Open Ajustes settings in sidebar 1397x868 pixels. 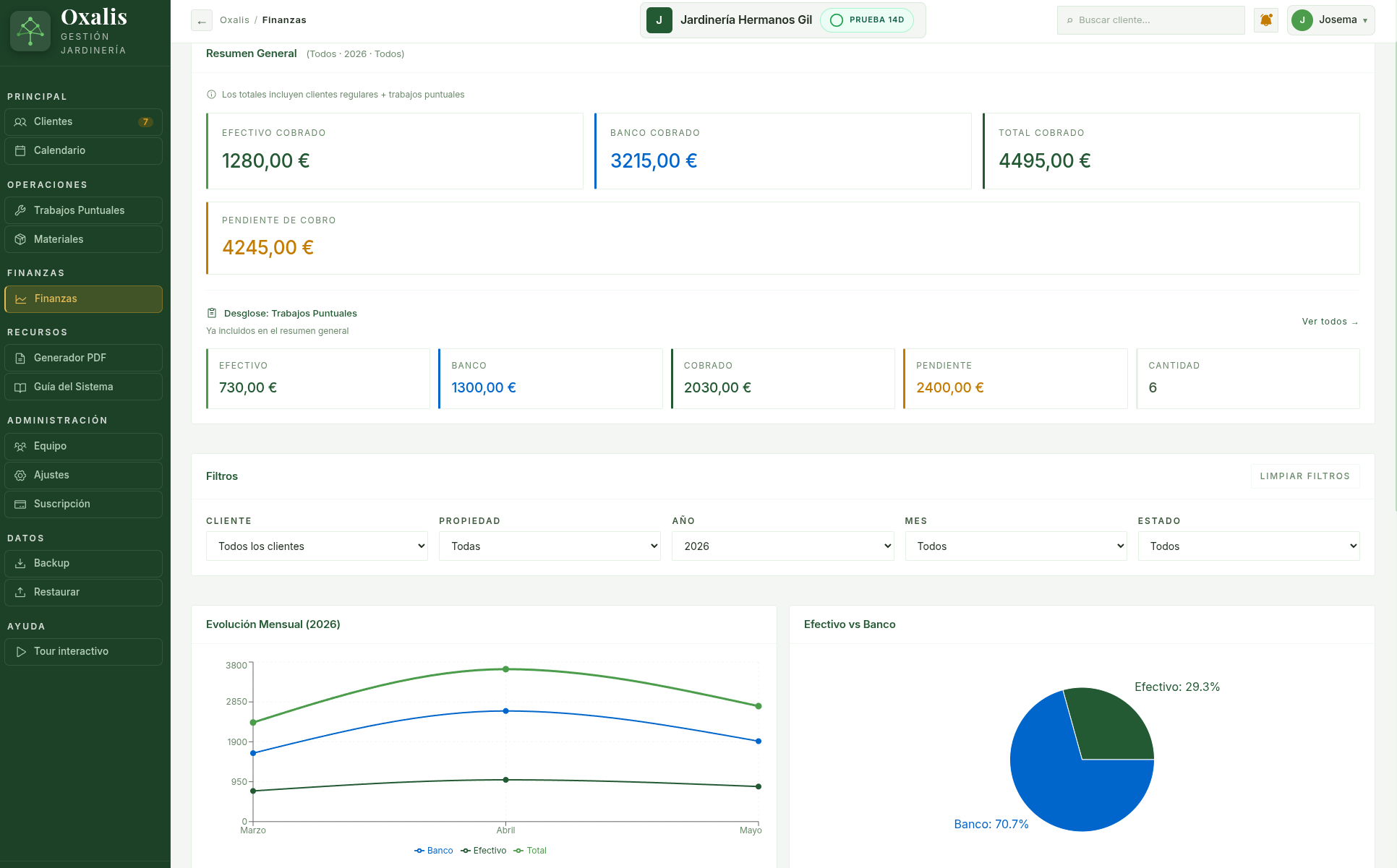(x=83, y=475)
